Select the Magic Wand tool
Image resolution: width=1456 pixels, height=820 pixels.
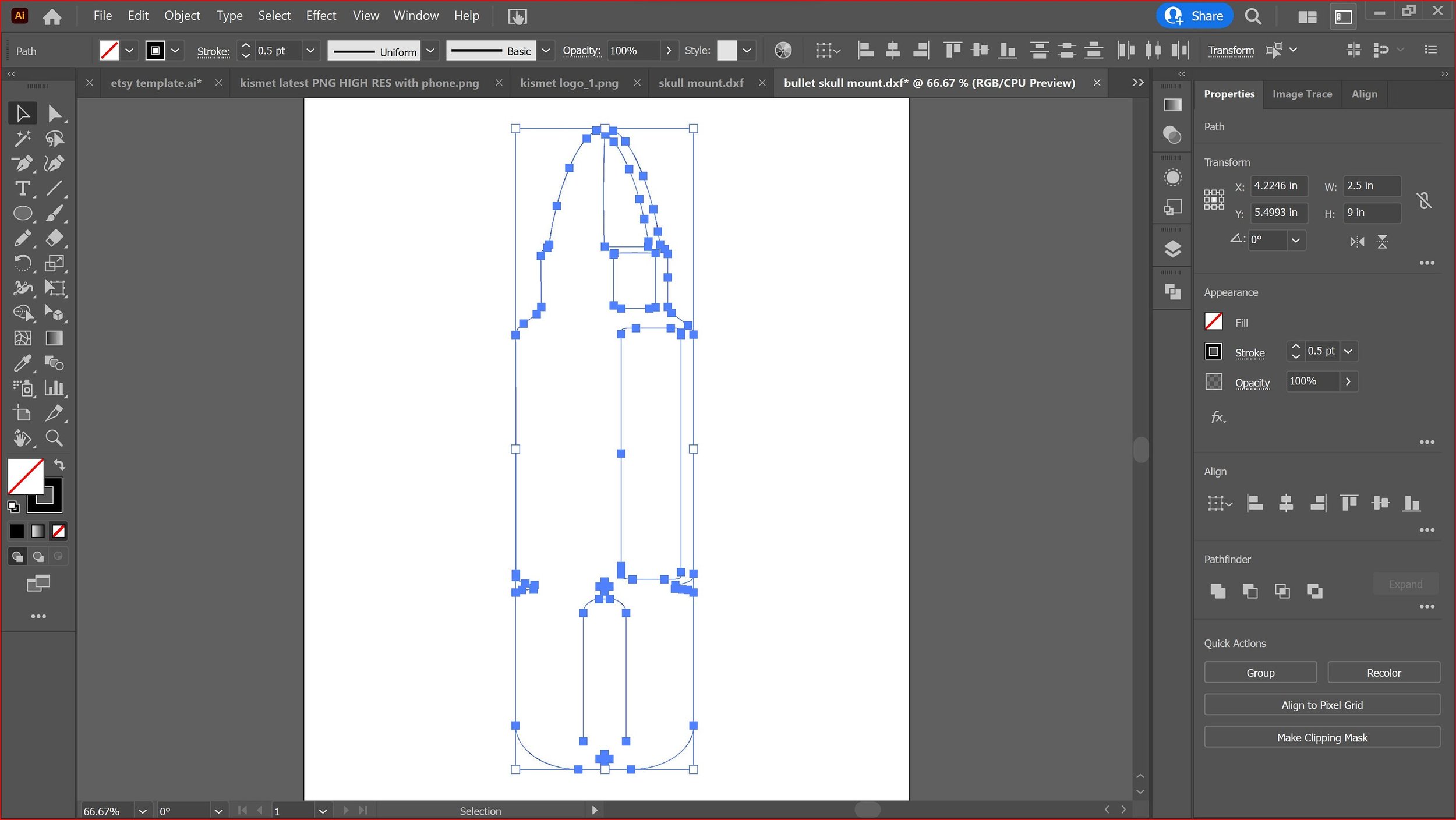pyautogui.click(x=22, y=139)
